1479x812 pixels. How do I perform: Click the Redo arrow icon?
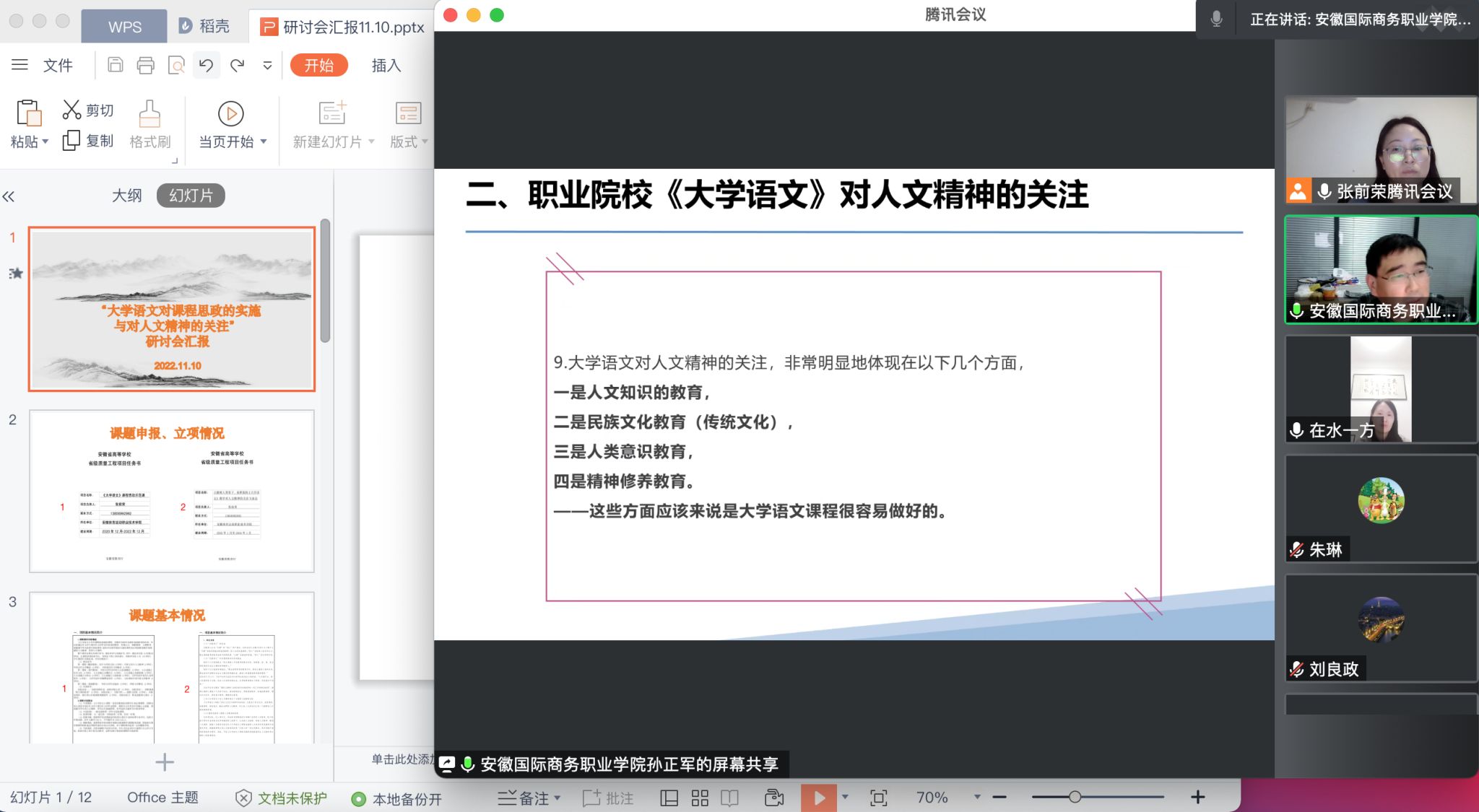coord(237,66)
